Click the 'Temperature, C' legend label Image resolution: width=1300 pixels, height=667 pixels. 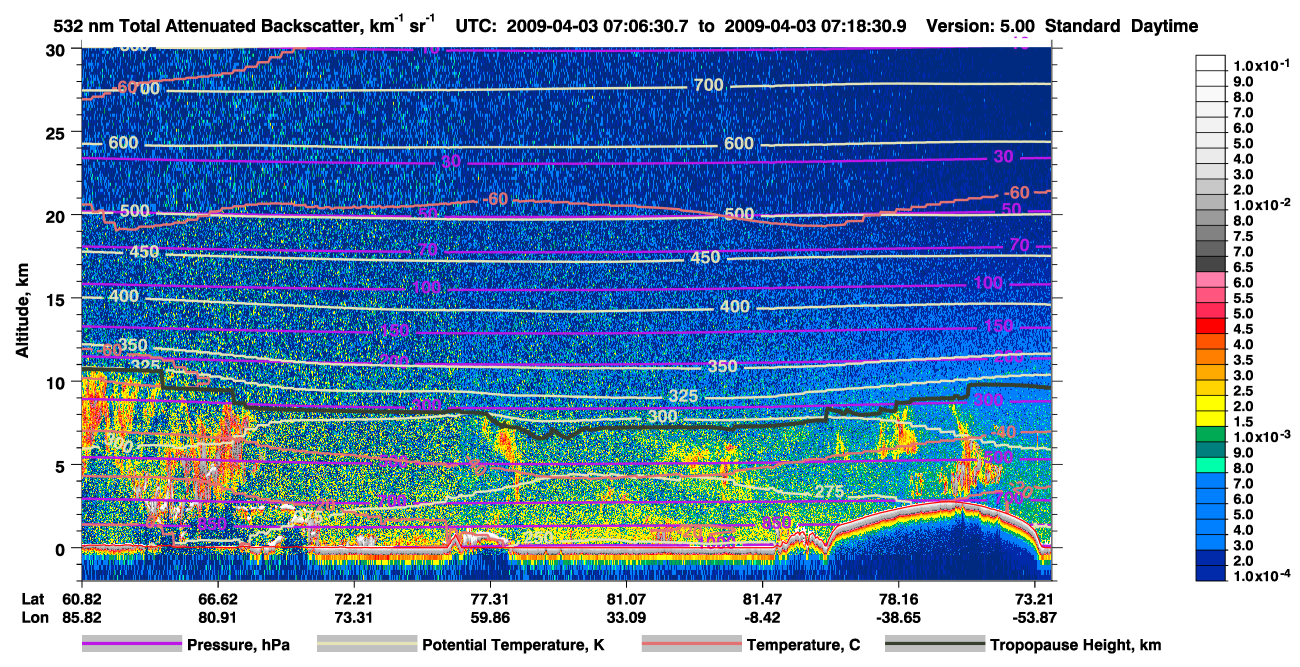pos(803,646)
